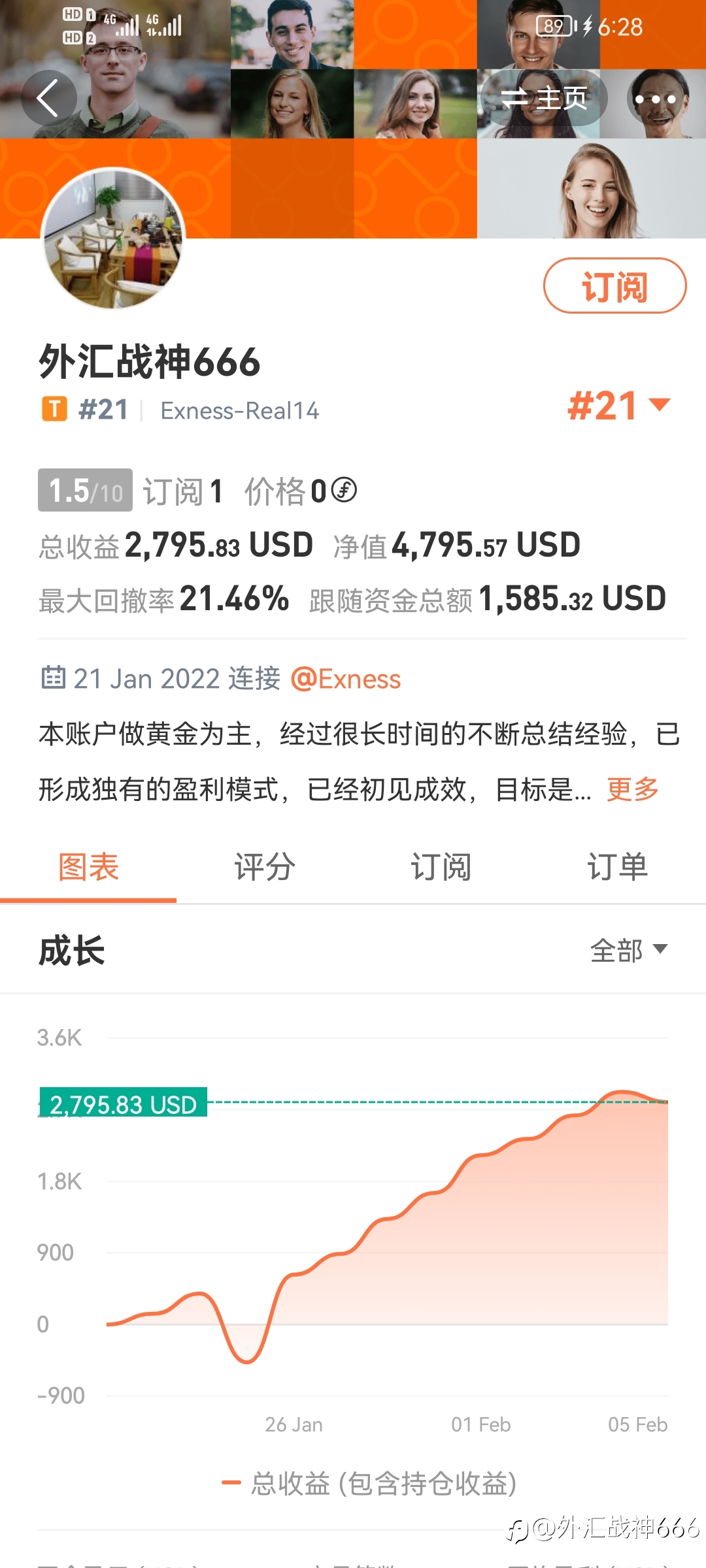Tap the 2,795.83 USD chart value marker
This screenshot has width=706, height=1568.
point(124,1103)
